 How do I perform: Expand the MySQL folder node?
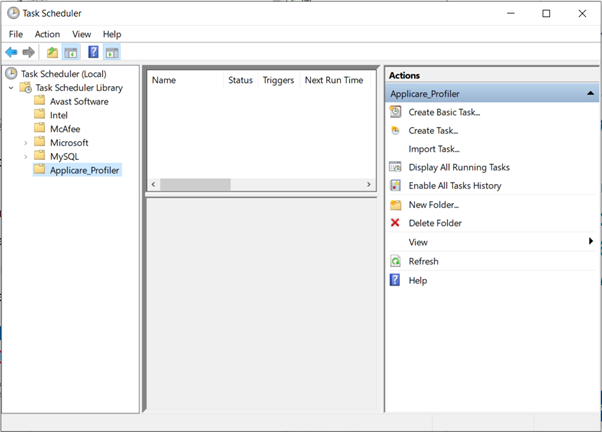(x=25, y=157)
